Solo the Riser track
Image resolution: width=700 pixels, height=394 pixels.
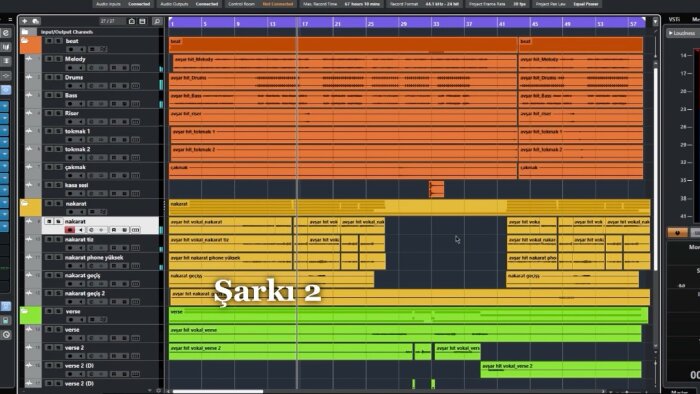58,113
